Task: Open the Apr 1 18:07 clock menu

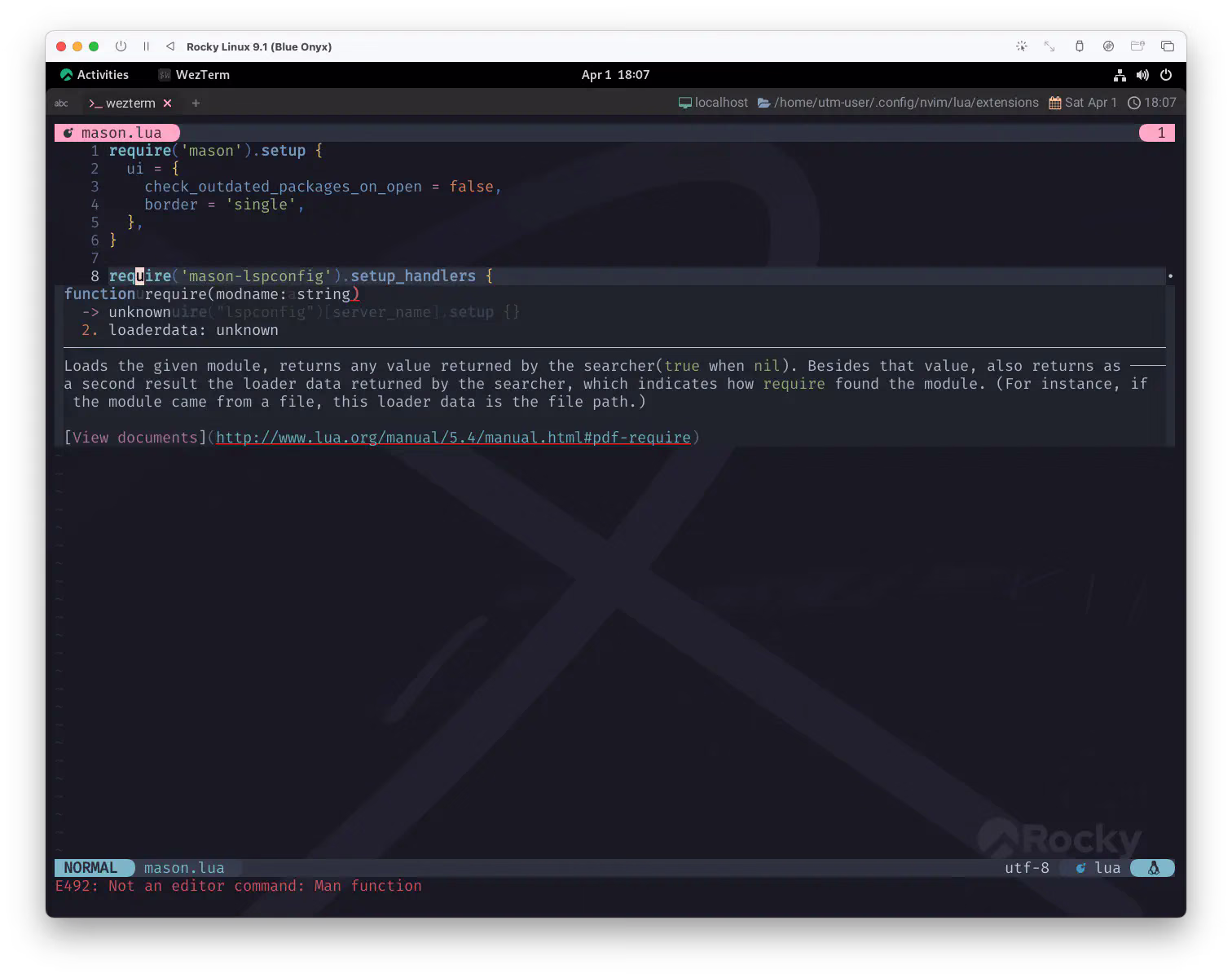Action: [x=615, y=75]
